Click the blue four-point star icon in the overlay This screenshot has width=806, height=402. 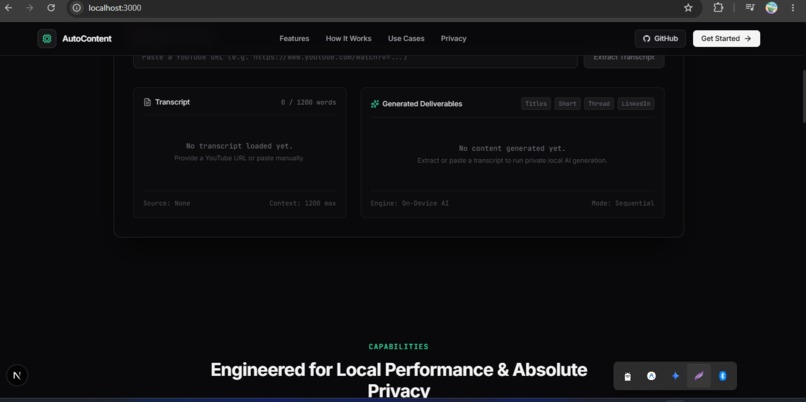click(x=675, y=376)
